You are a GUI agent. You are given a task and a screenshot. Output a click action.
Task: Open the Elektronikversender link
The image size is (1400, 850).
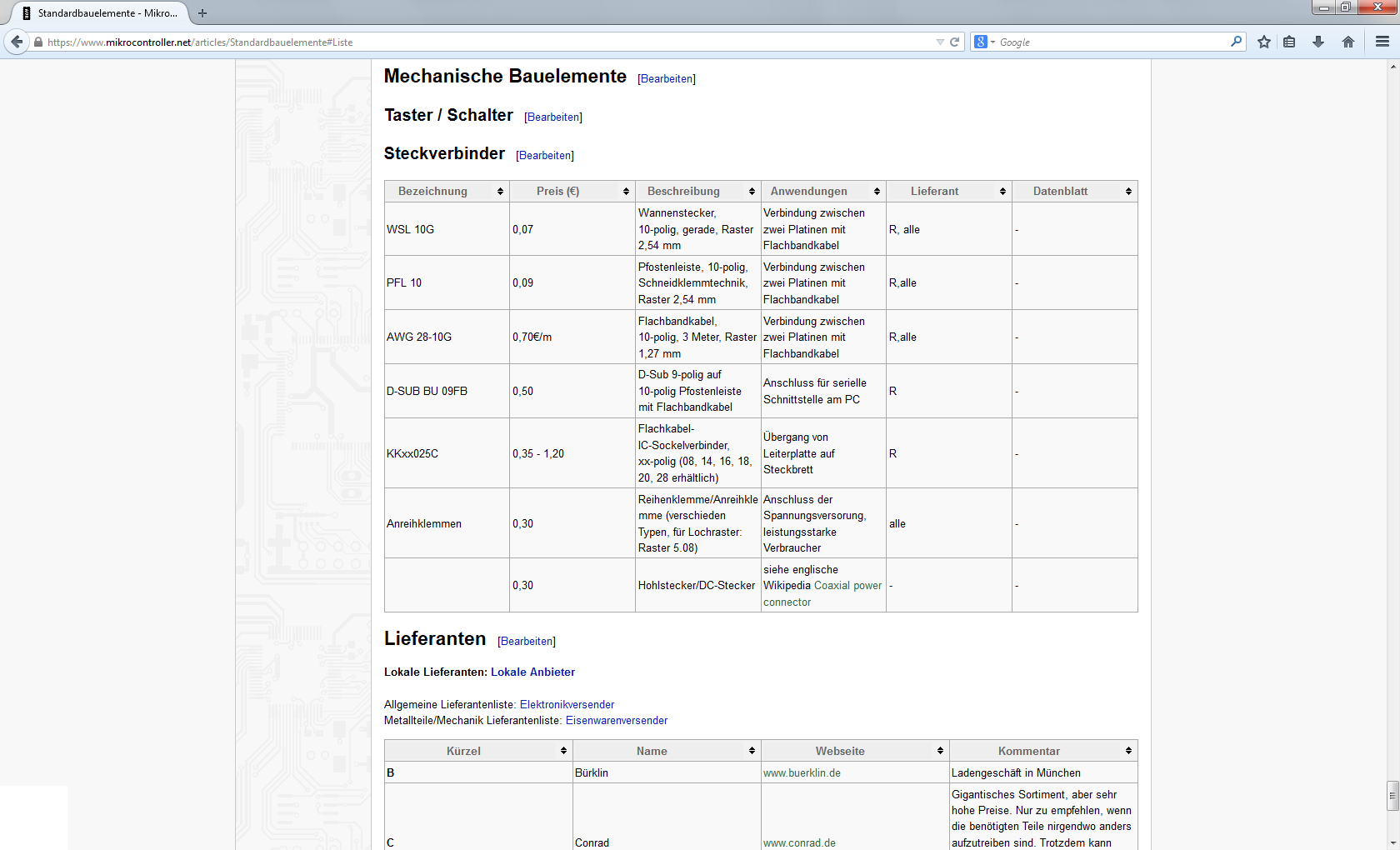[567, 705]
